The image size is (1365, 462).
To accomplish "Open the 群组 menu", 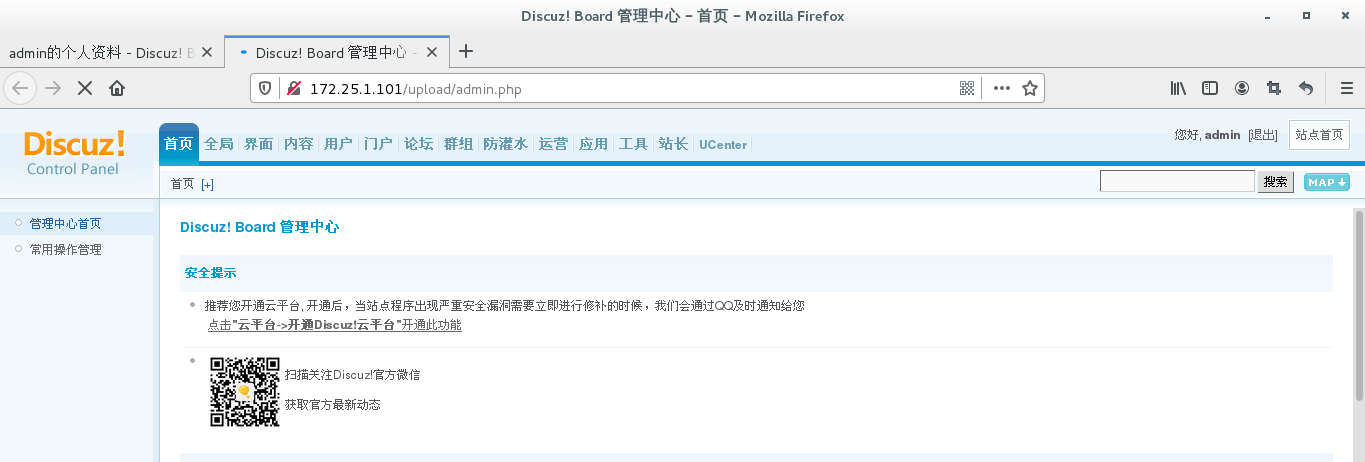I will click(x=458, y=144).
